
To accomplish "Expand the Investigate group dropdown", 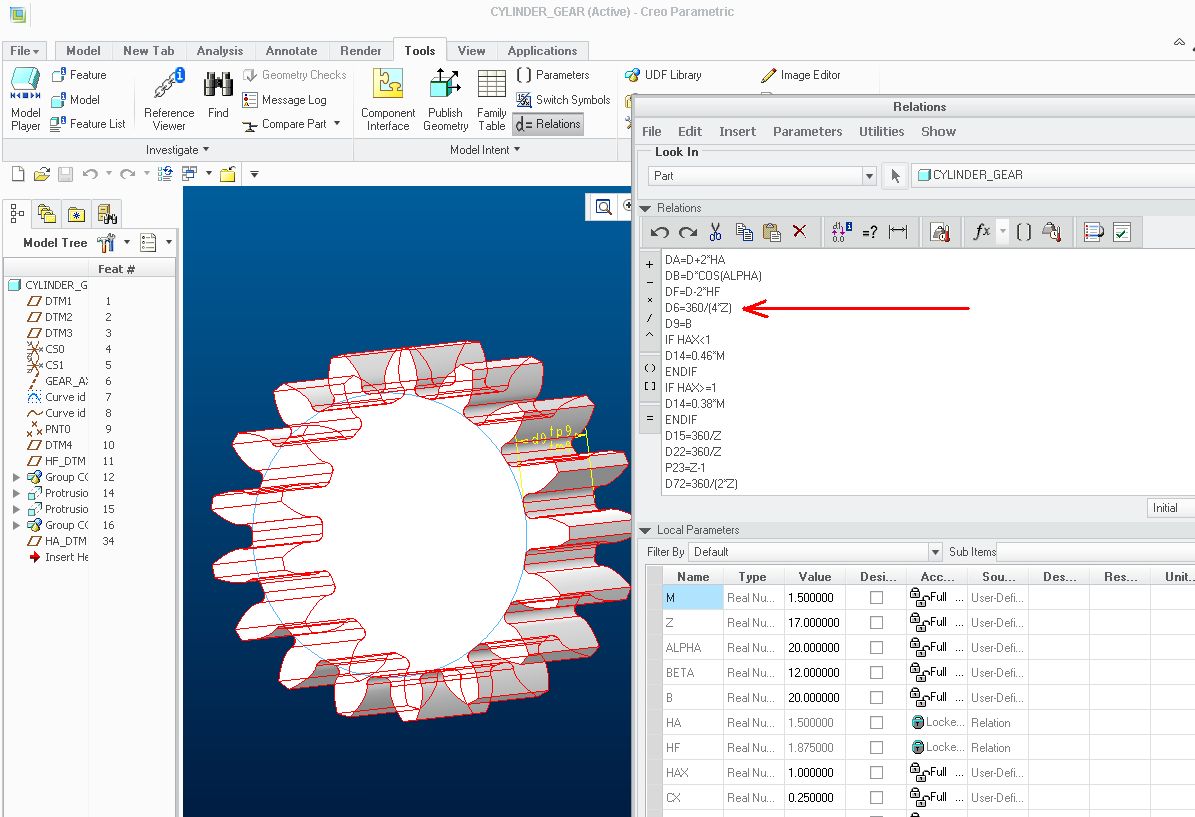I will [177, 150].
